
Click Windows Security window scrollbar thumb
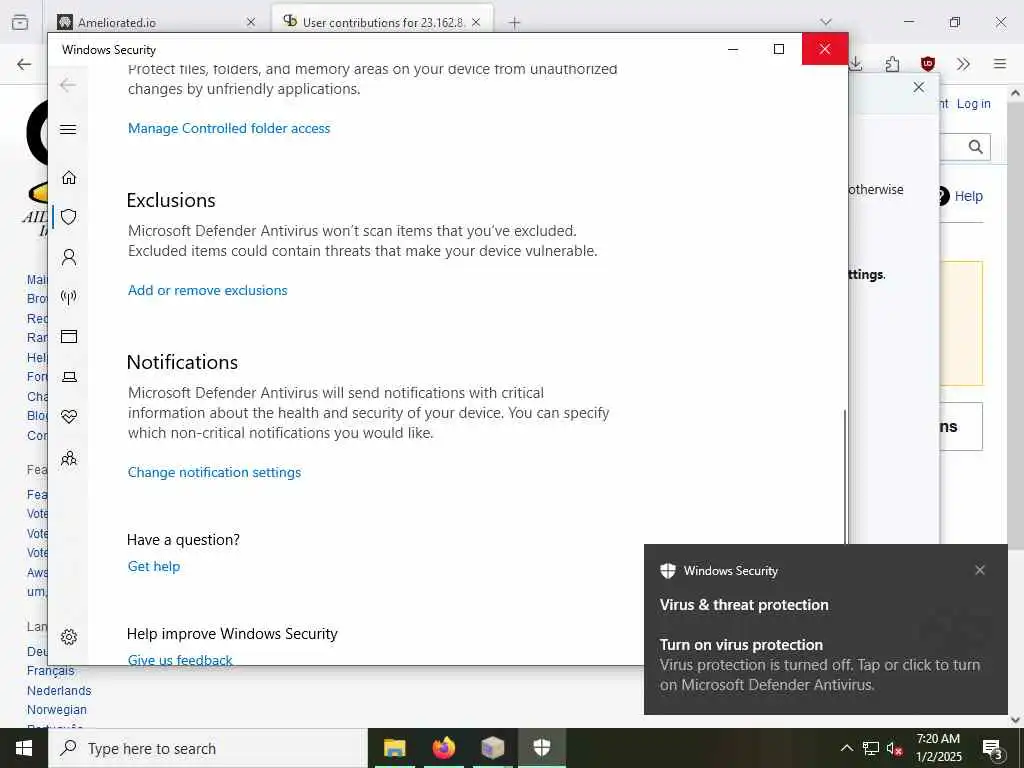pyautogui.click(x=844, y=477)
